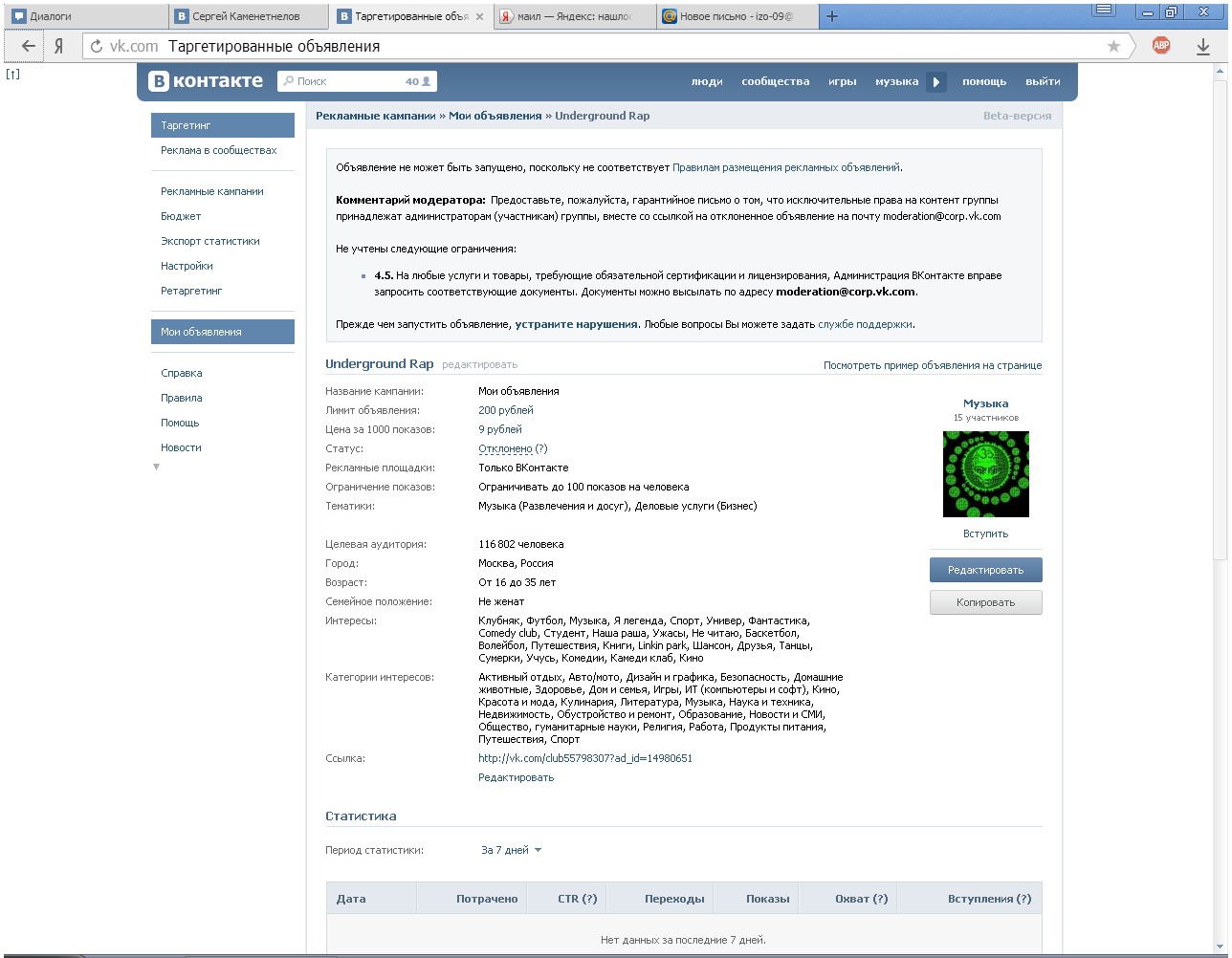Open люди in the top menu
This screenshot has height=958, width=1232.
[707, 81]
